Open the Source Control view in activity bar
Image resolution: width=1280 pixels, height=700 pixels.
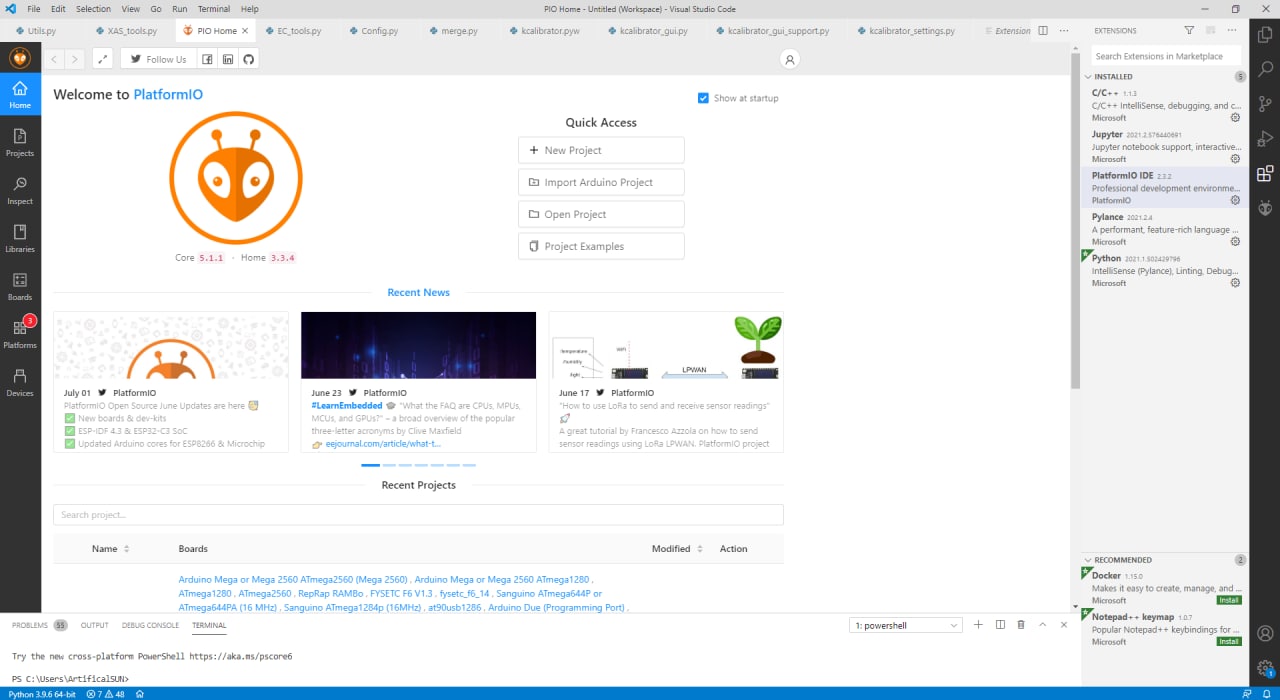(1265, 103)
